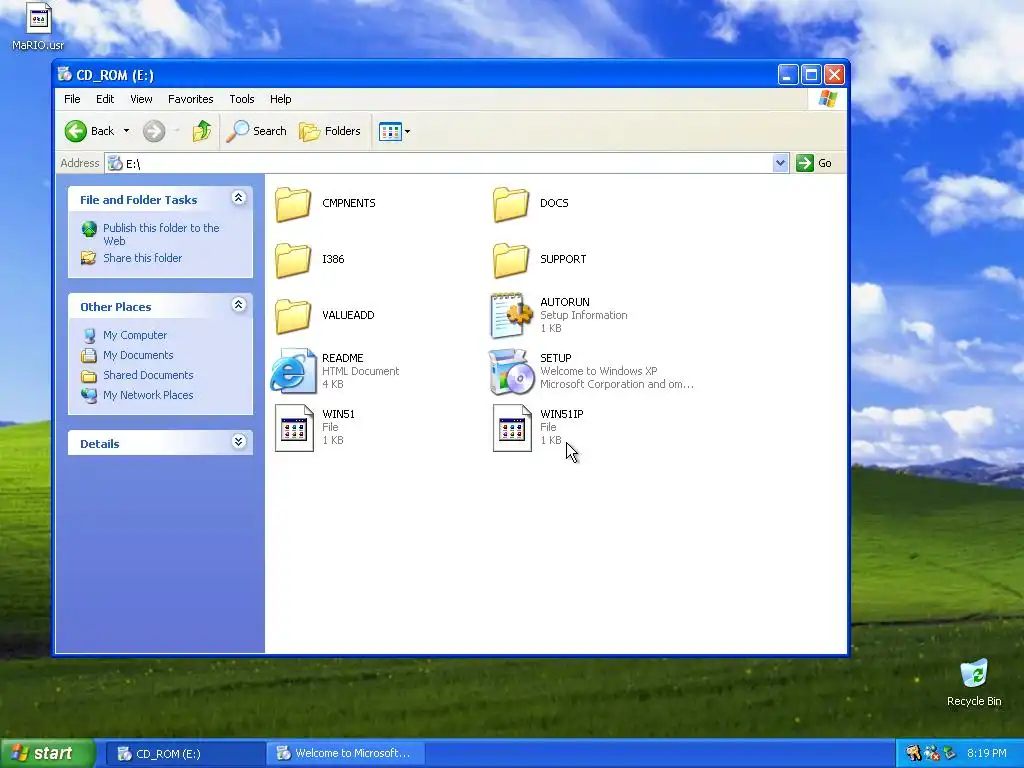
Task: Click the Go button
Action: [814, 163]
